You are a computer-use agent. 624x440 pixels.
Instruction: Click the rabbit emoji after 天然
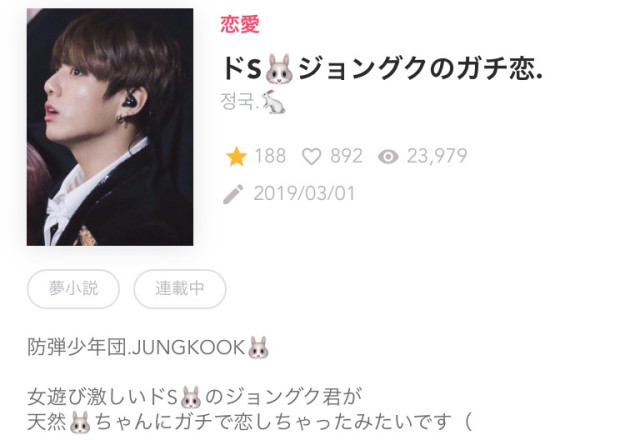coord(80,422)
